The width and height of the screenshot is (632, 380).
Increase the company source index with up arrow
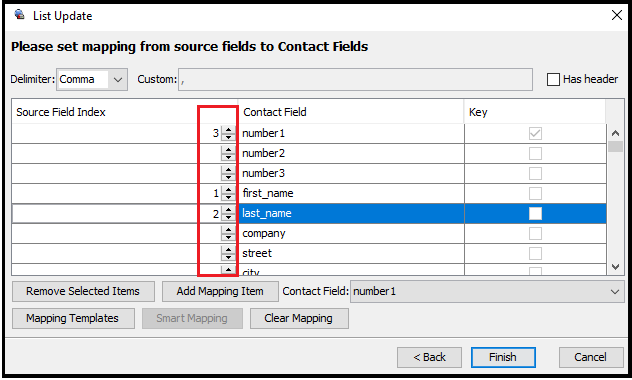[229, 230]
